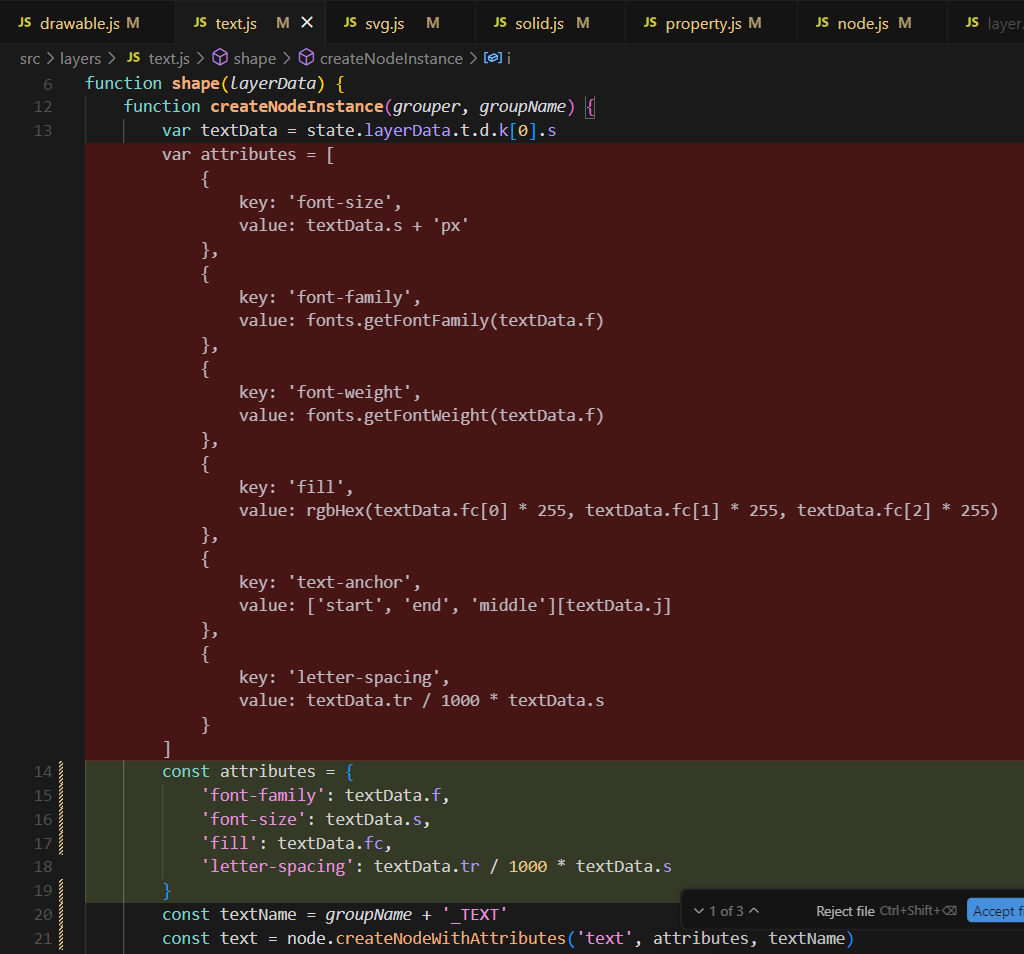This screenshot has width=1024, height=954.
Task: Expand the 'src' breadcrumb folder
Action: 30,59
